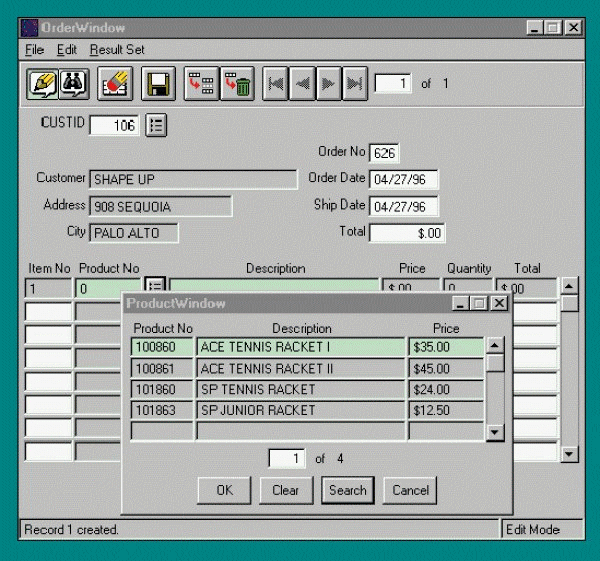Image resolution: width=600 pixels, height=561 pixels.
Task: Open the File menu
Action: (x=34, y=49)
